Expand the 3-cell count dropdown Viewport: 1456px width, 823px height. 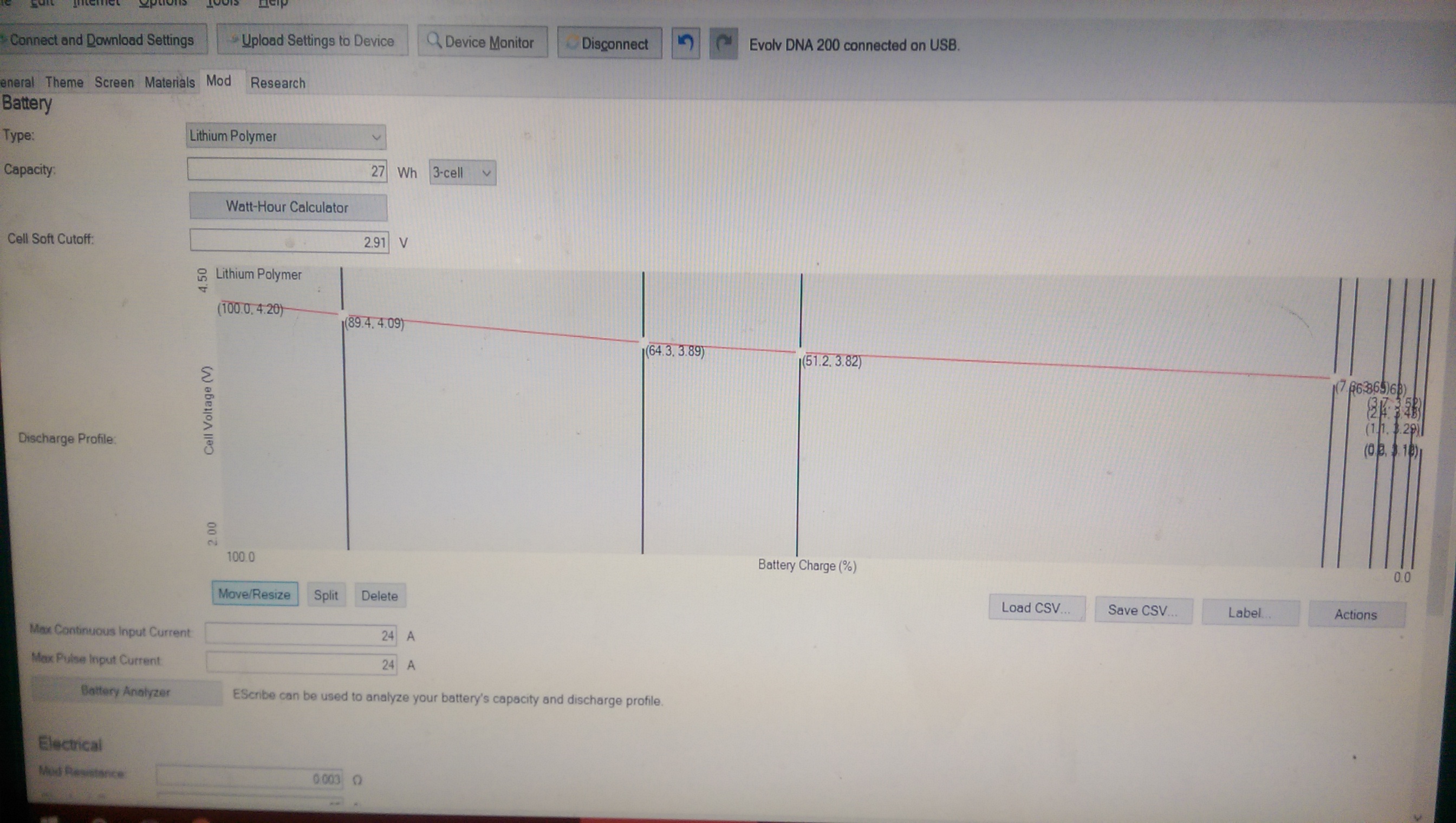tap(462, 173)
